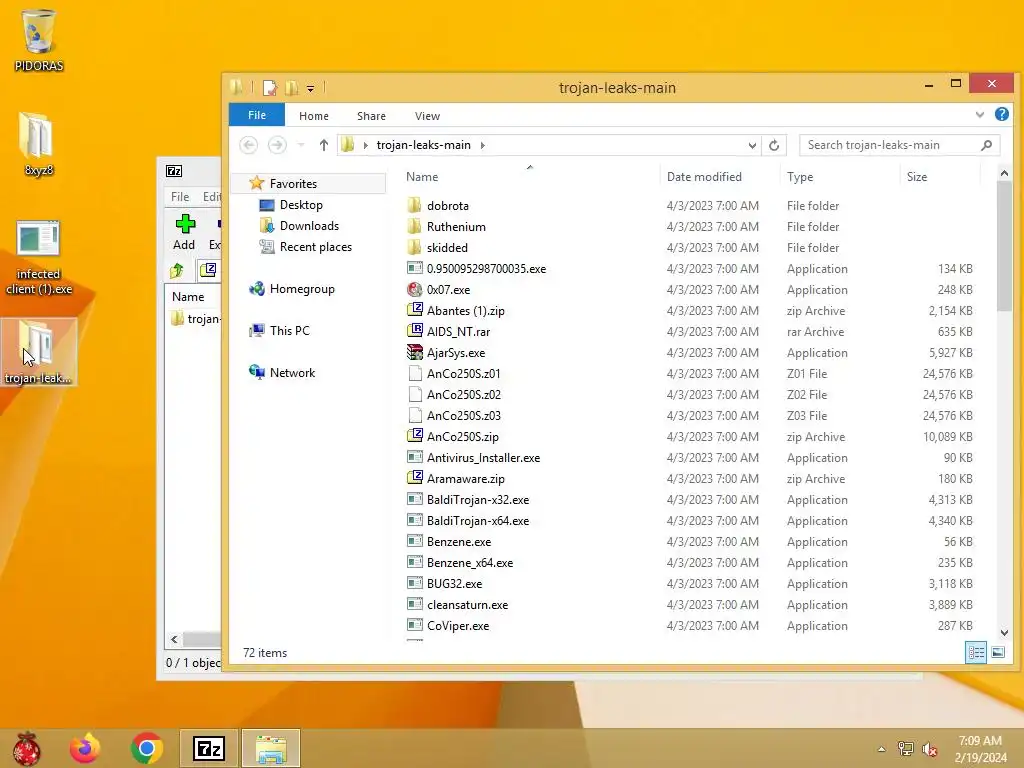Select the 0x07.exe file
The height and width of the screenshot is (768, 1024).
(x=448, y=289)
